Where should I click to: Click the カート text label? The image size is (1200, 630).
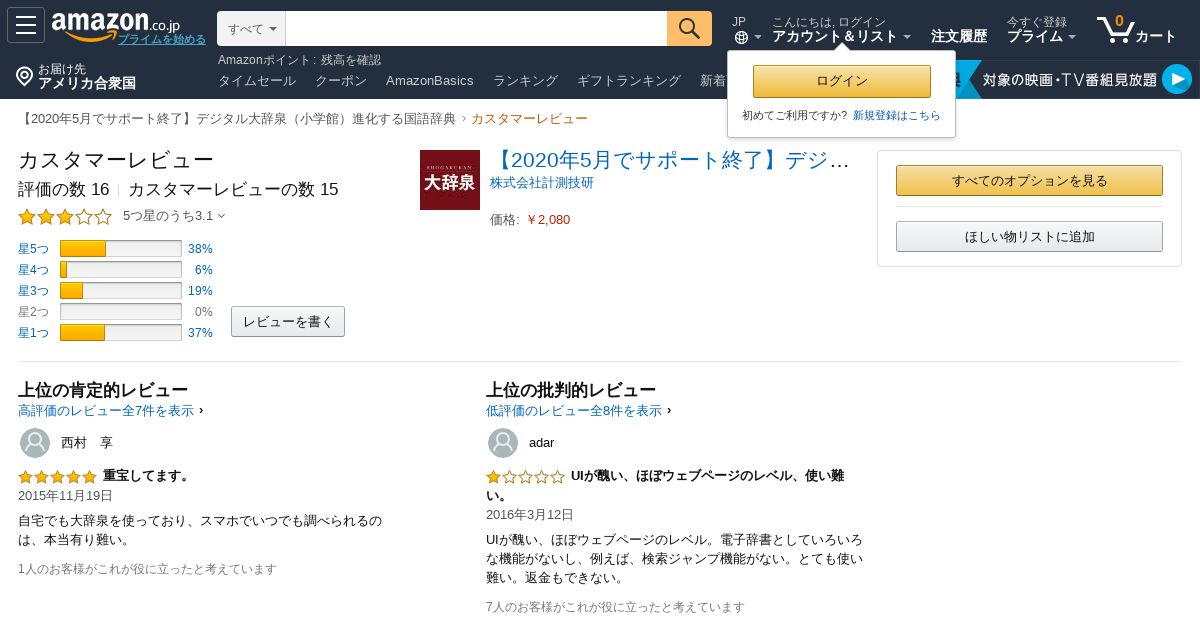[1156, 36]
